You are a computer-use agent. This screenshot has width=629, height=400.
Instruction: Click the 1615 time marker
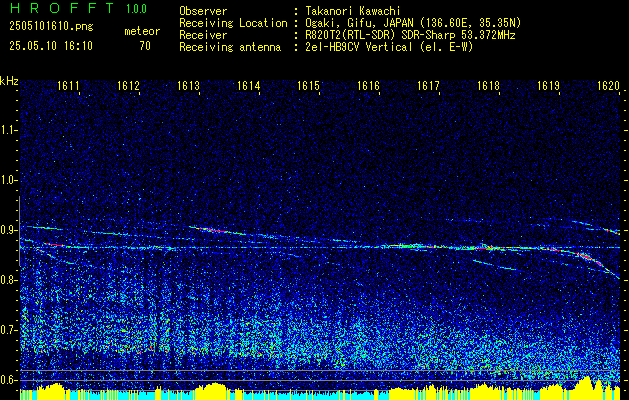tap(308, 85)
